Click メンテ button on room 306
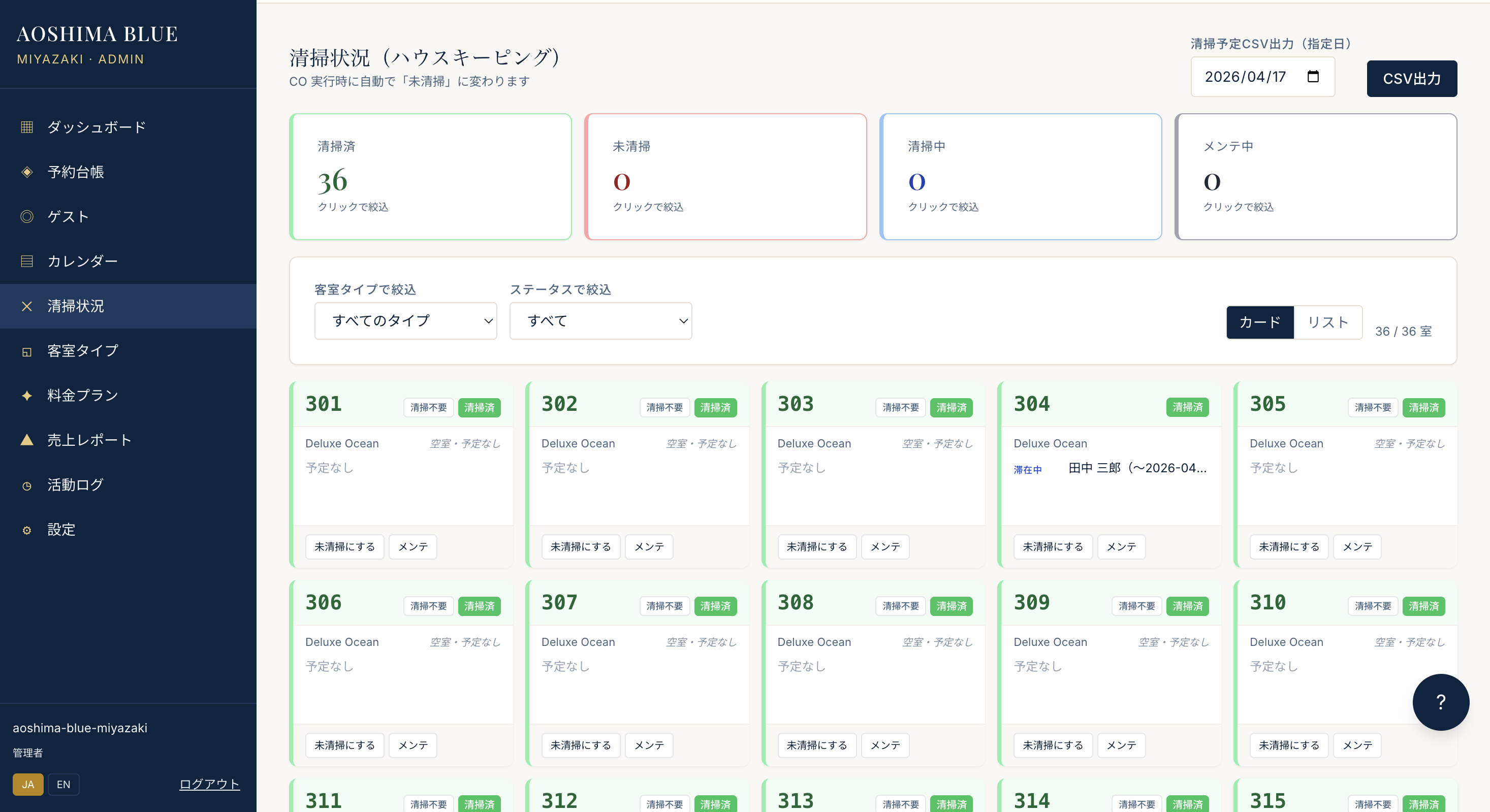This screenshot has height=812, width=1490. pos(413,745)
